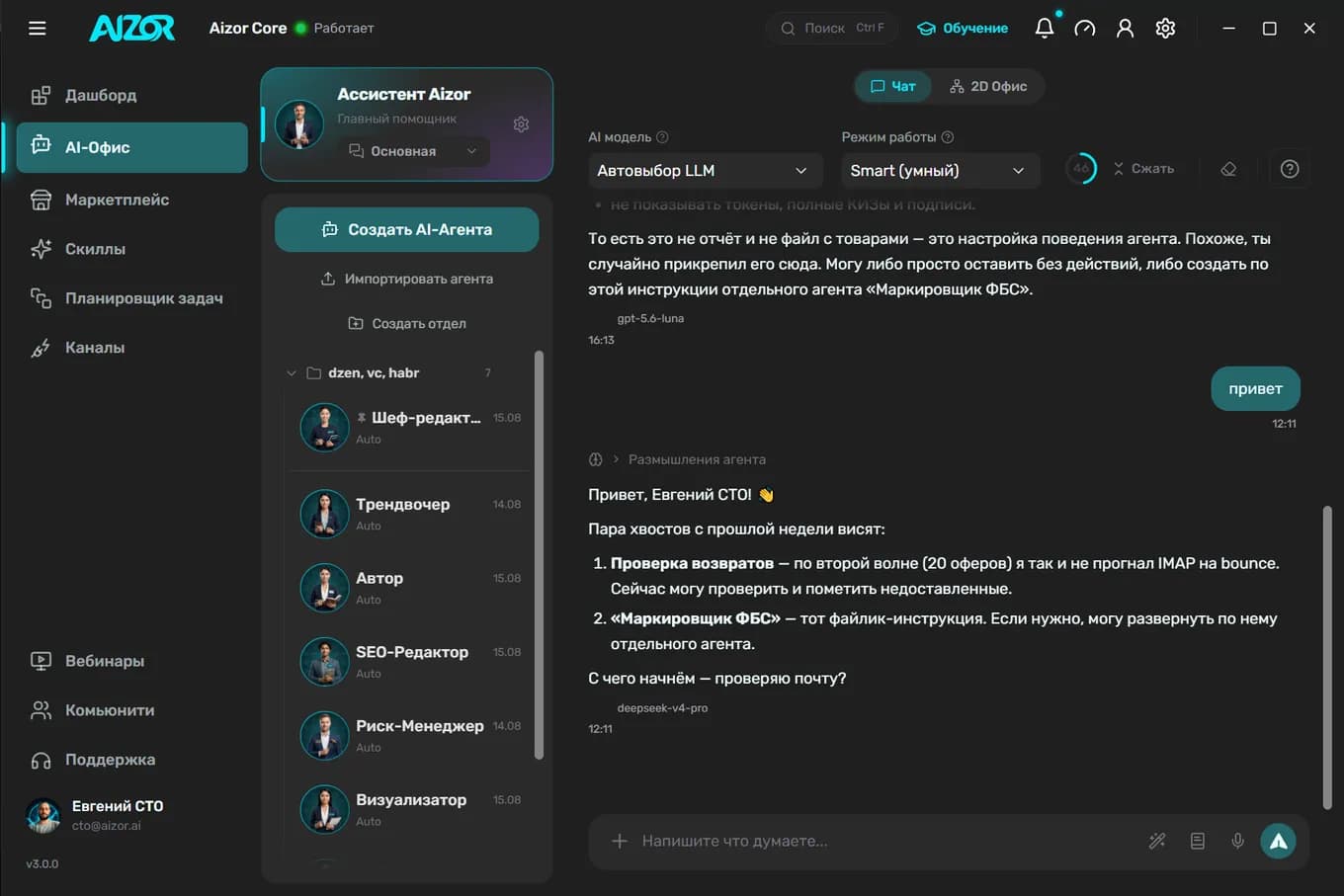This screenshot has height=896, width=1344.
Task: Open the chat help question-mark button
Action: 1289,169
